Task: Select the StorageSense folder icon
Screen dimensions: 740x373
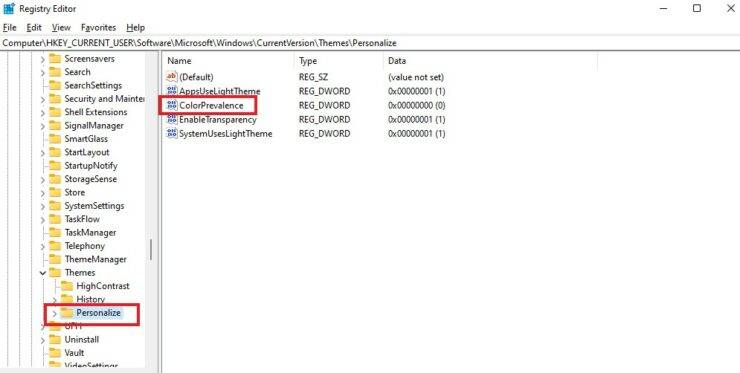Action: pos(55,179)
